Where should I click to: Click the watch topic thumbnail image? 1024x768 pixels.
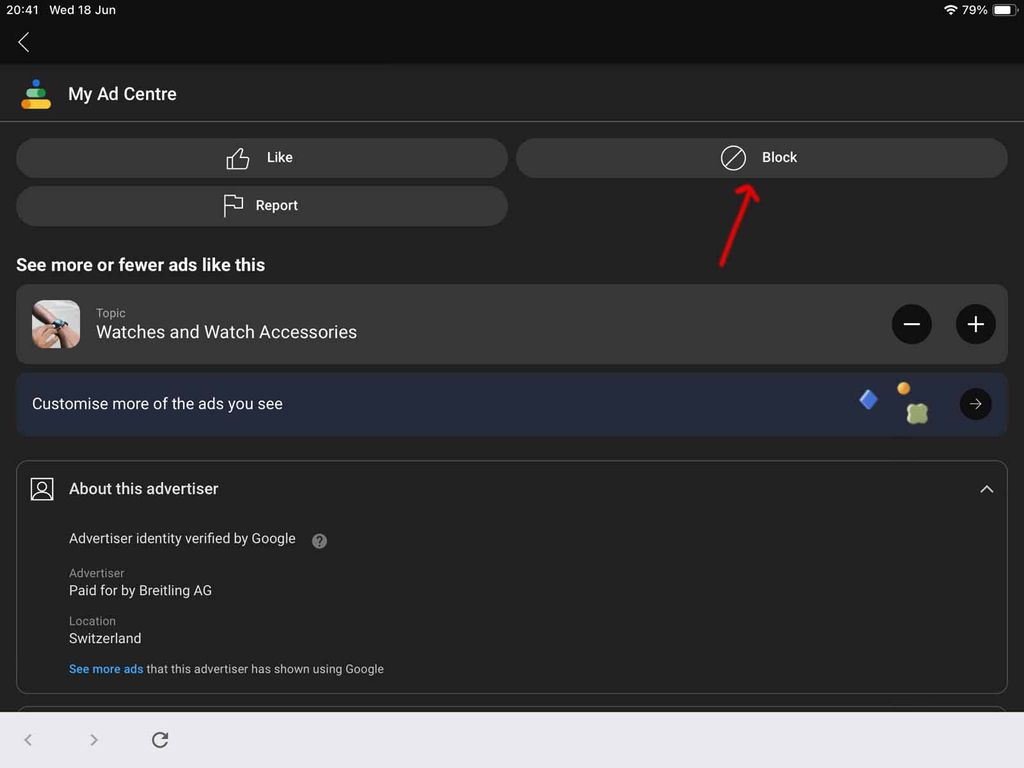coord(56,324)
